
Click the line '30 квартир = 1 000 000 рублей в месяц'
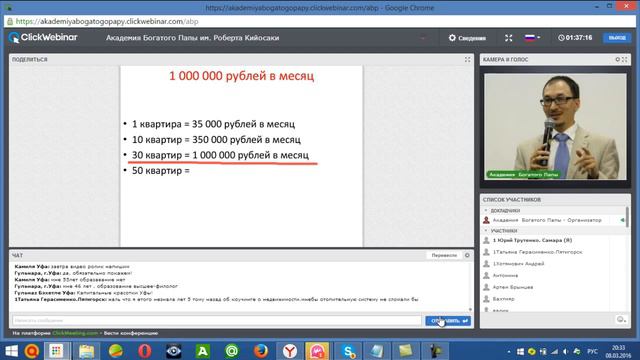[x=220, y=155]
